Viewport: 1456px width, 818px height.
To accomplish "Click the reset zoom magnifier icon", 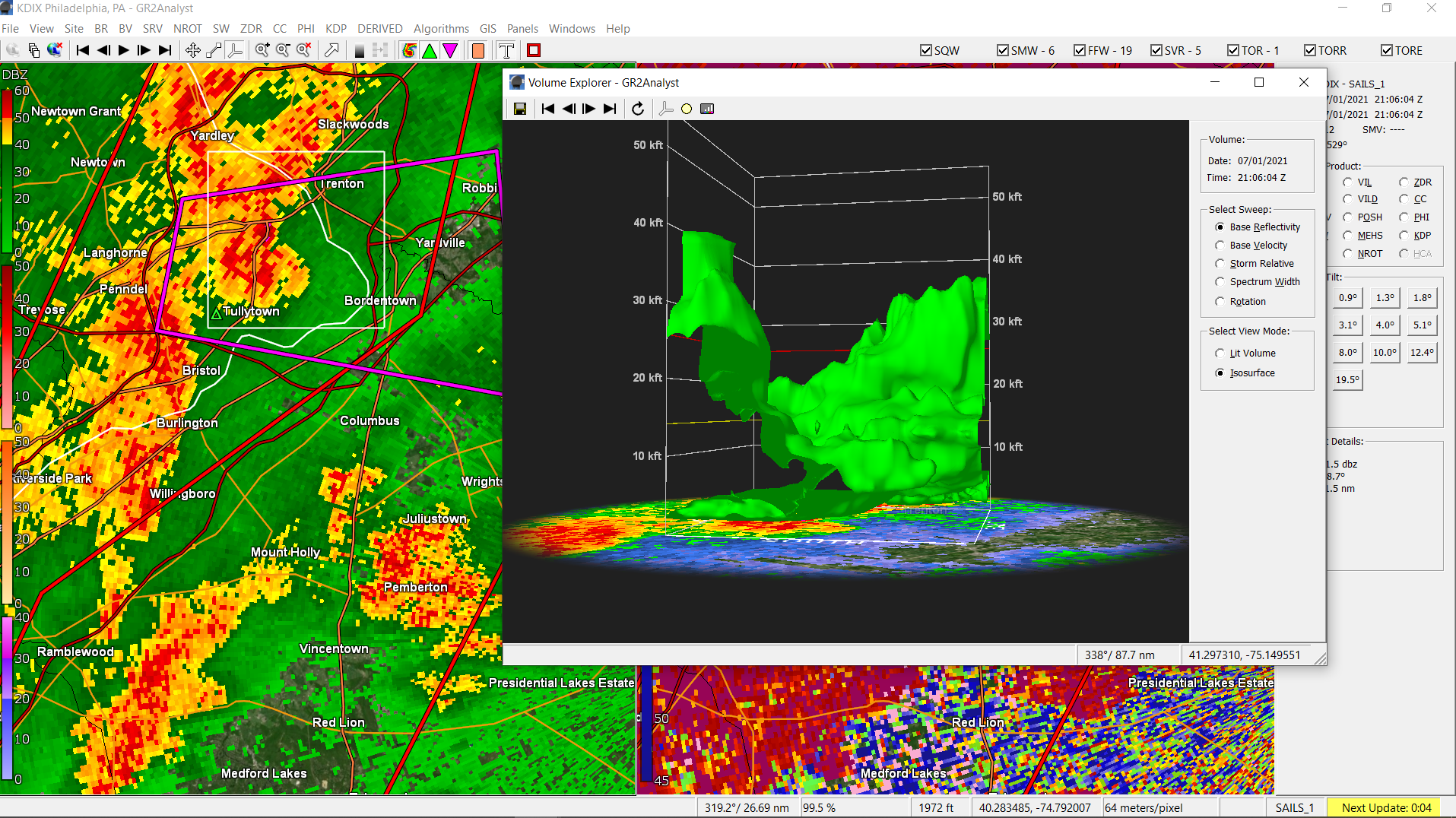I will pyautogui.click(x=303, y=50).
